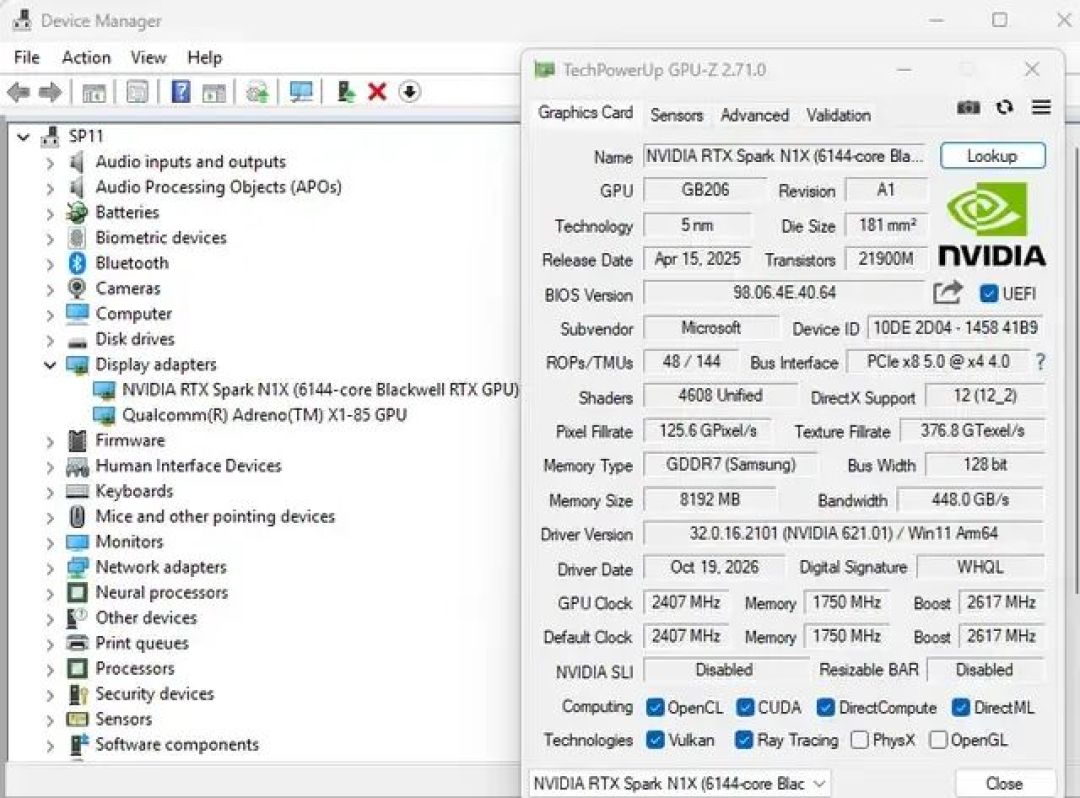Collapse the Display adapters node
Viewport: 1080px width, 798px height.
pyautogui.click(x=50, y=364)
